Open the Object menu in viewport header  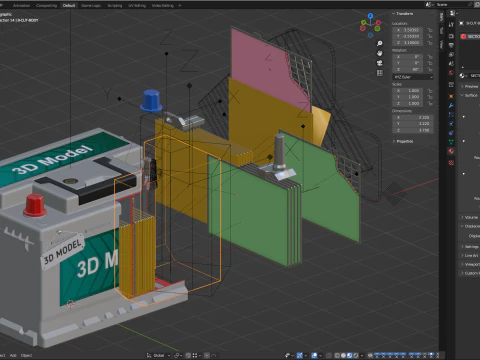(26, 355)
